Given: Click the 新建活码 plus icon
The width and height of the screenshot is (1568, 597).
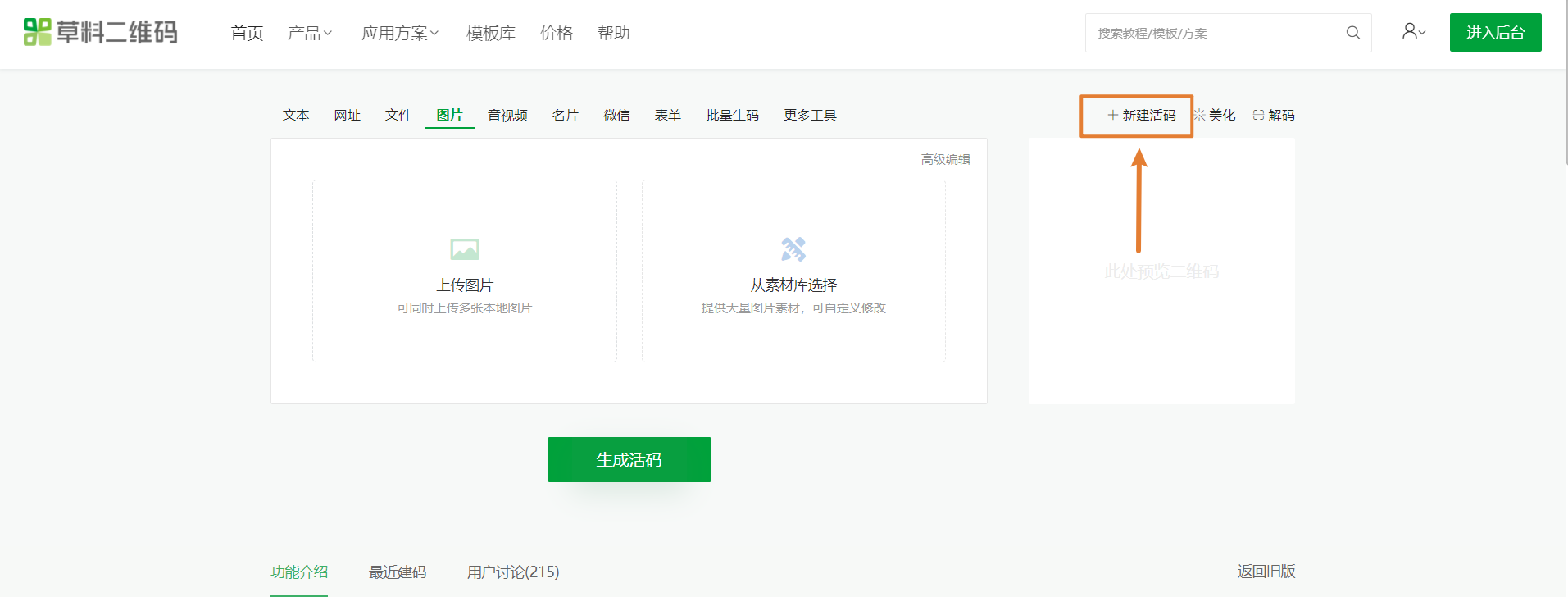Looking at the screenshot, I should point(1112,116).
